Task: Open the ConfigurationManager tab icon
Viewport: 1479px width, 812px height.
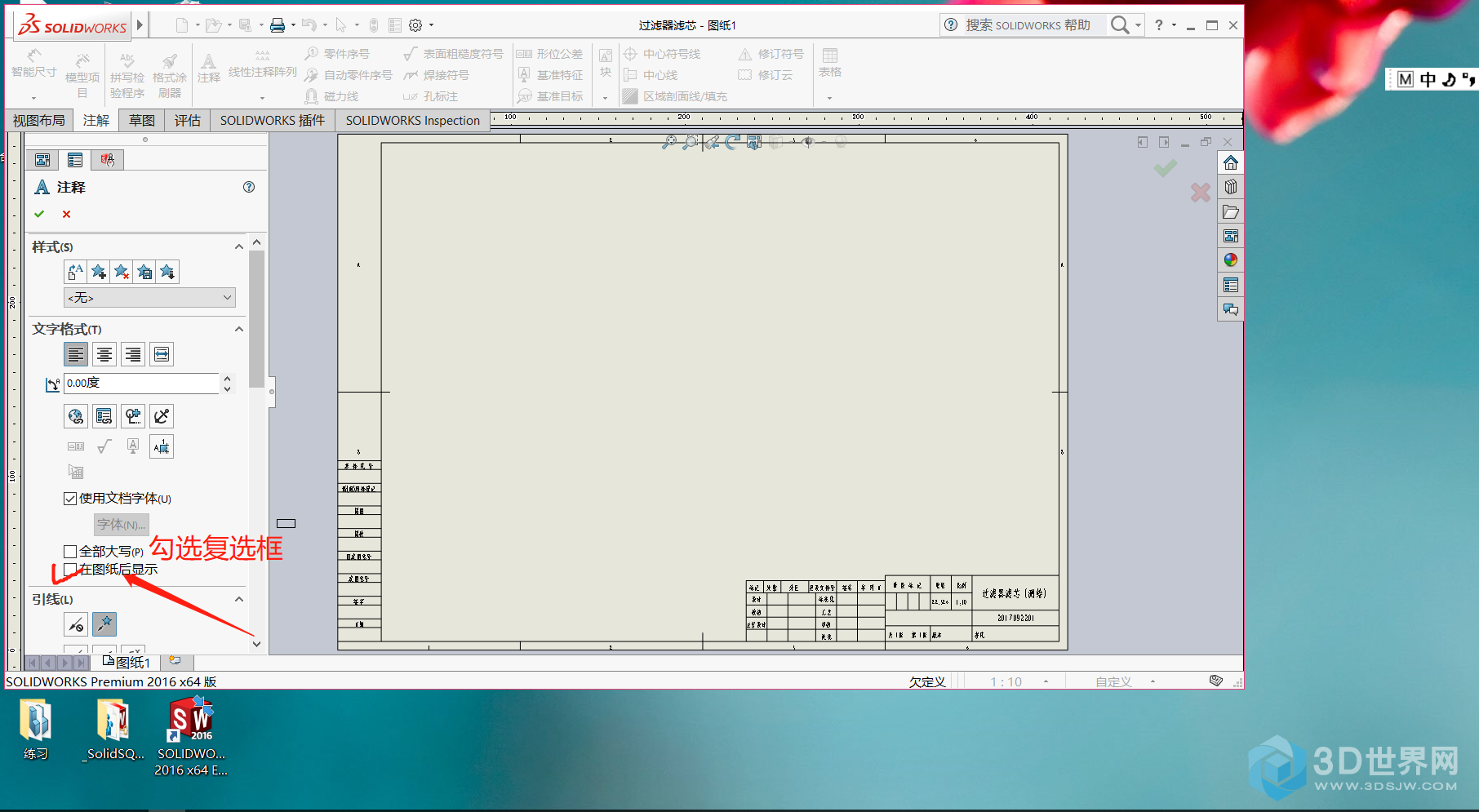Action: coord(107,160)
